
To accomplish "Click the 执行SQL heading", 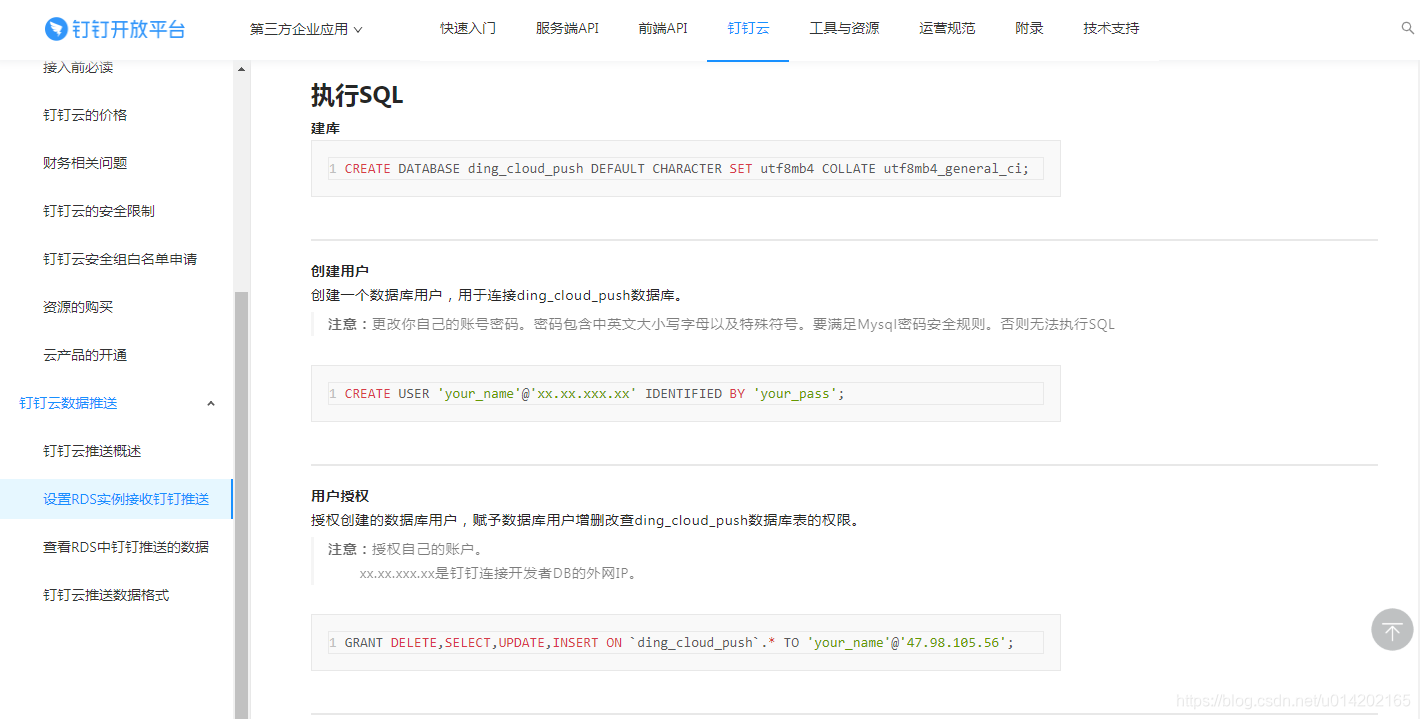I will [357, 96].
